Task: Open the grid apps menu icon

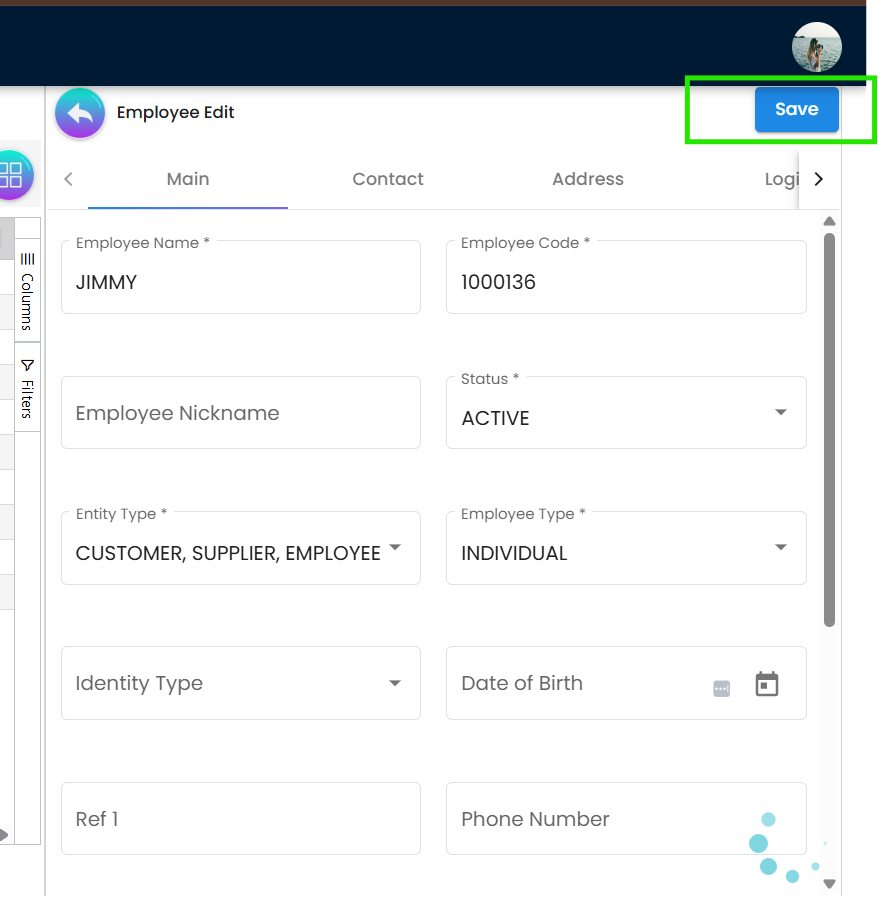Action: (12, 175)
